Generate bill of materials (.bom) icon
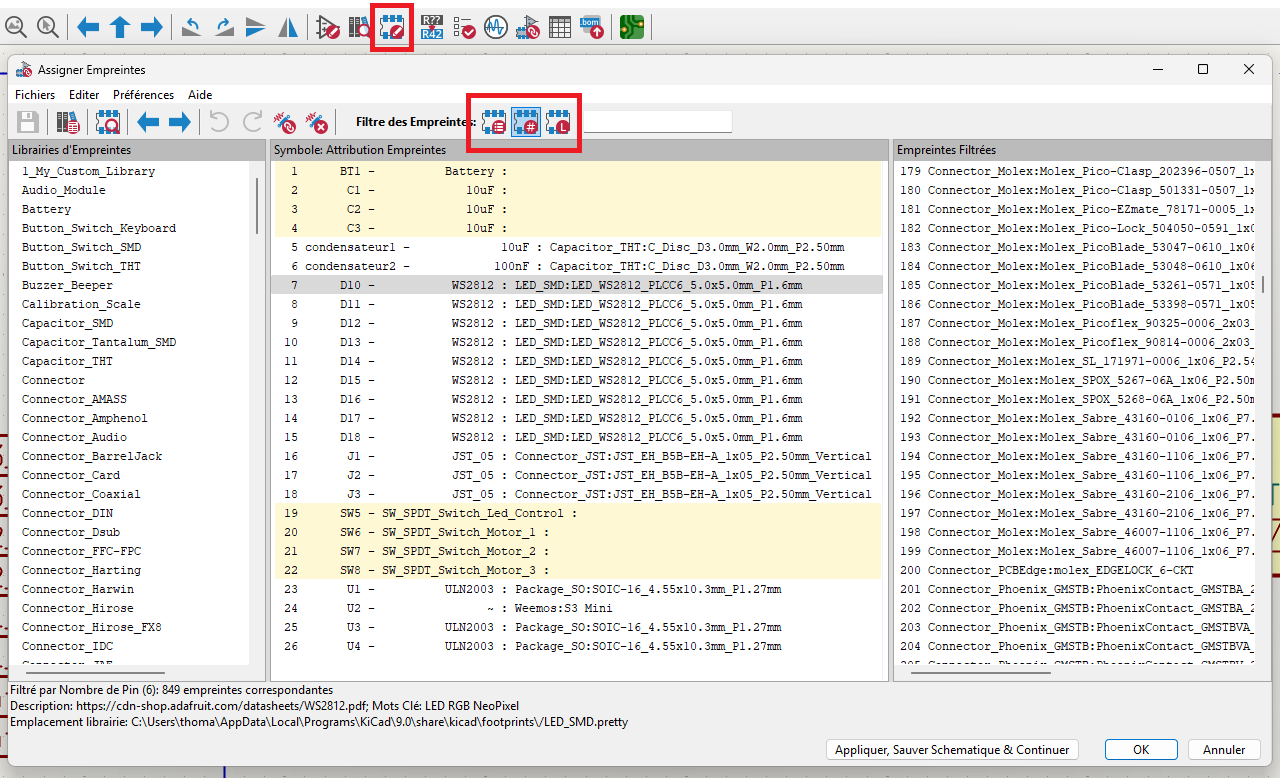This screenshot has height=778, width=1280. (591, 28)
